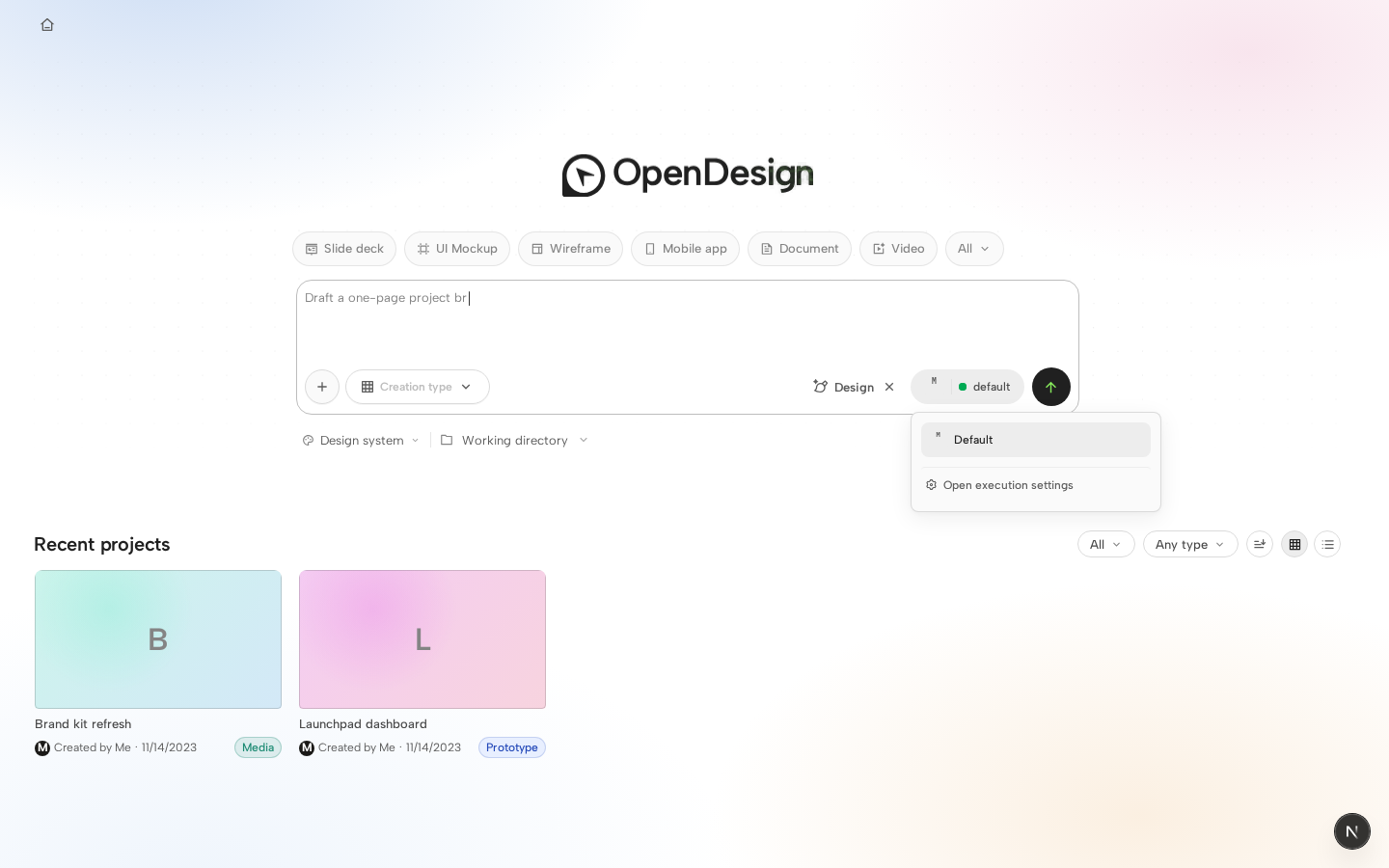Open the Creation type dropdown
Image resolution: width=1389 pixels, height=868 pixels.
click(x=418, y=387)
